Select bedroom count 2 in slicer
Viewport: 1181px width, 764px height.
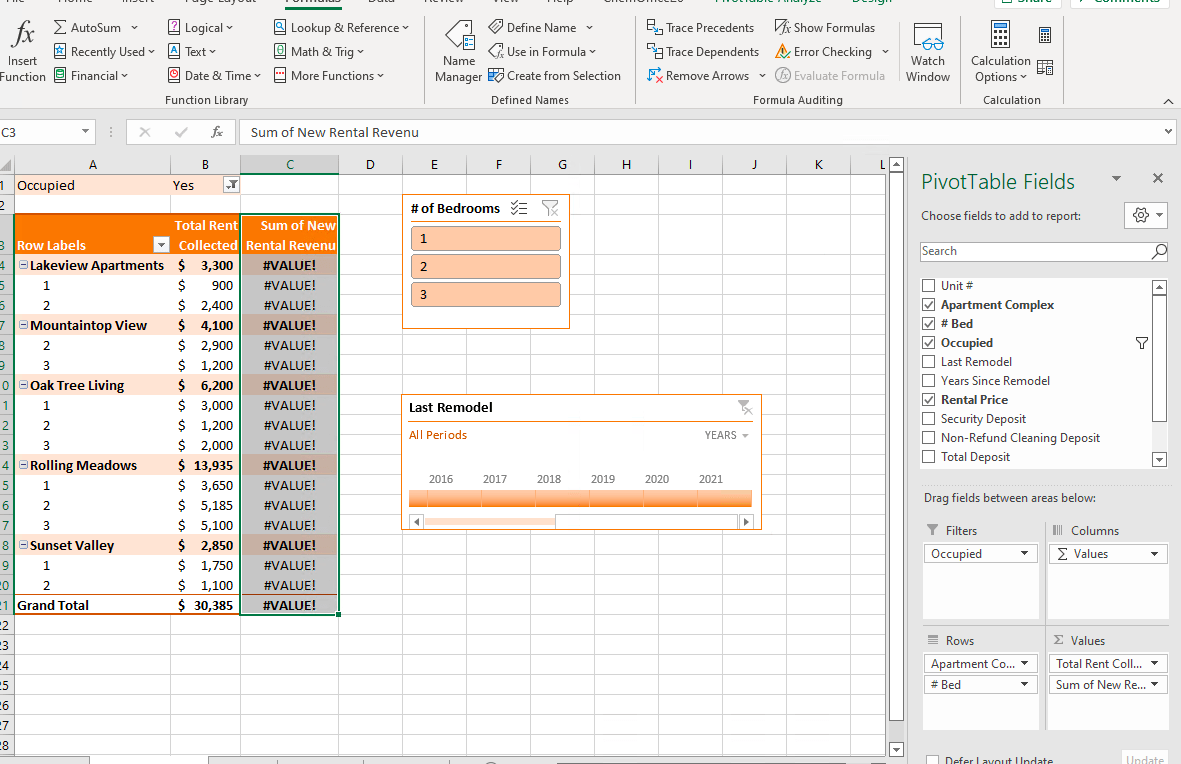point(486,267)
